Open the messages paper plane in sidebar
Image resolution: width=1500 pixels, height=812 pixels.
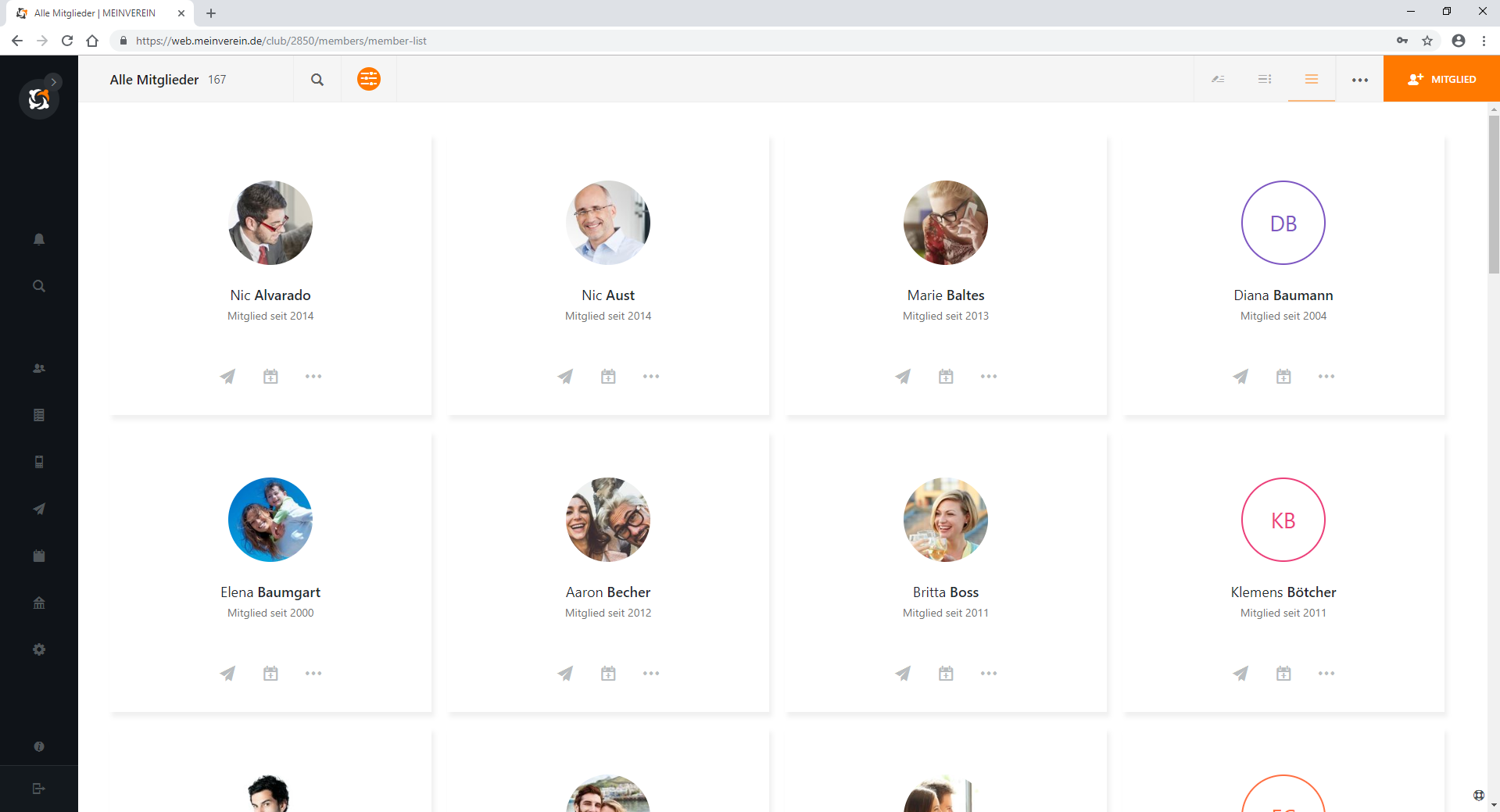coord(39,509)
